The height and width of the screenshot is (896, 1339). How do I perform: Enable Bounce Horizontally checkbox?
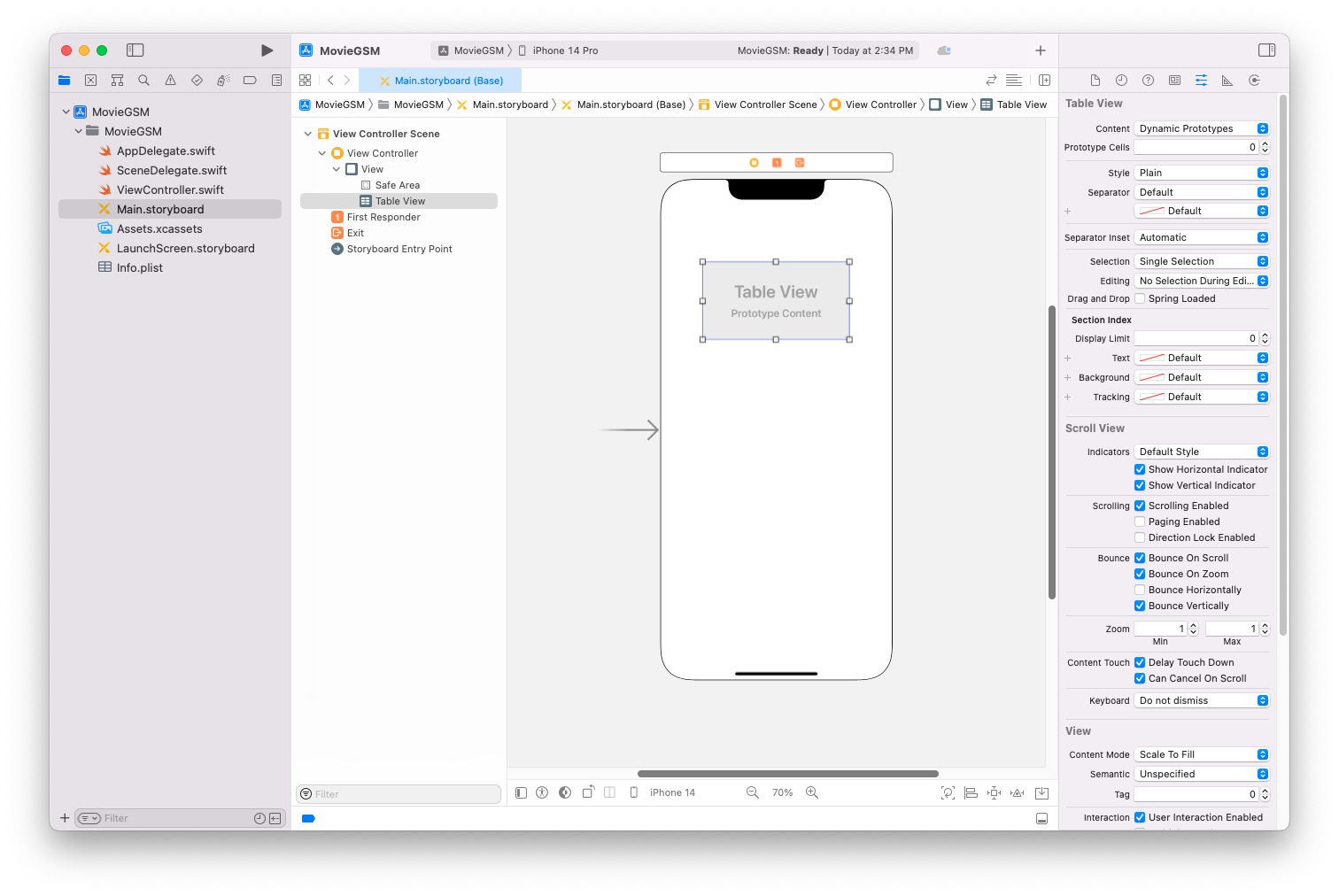1140,590
